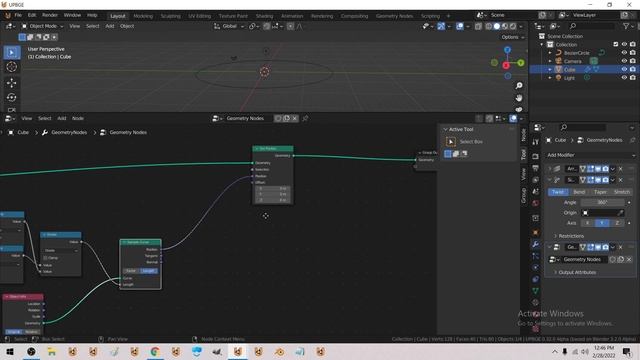
Task: Open the Node menu in node editor
Action: (78, 118)
